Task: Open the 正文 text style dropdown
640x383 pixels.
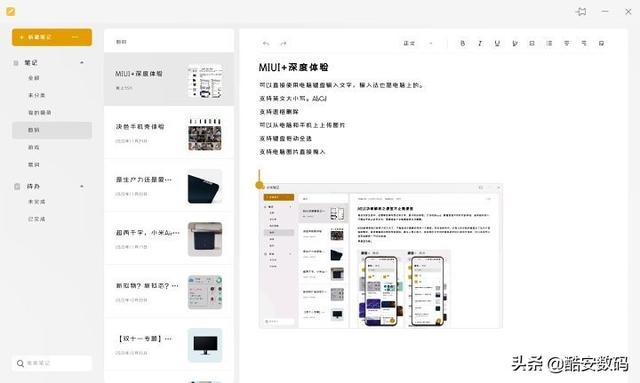Action: (x=418, y=43)
